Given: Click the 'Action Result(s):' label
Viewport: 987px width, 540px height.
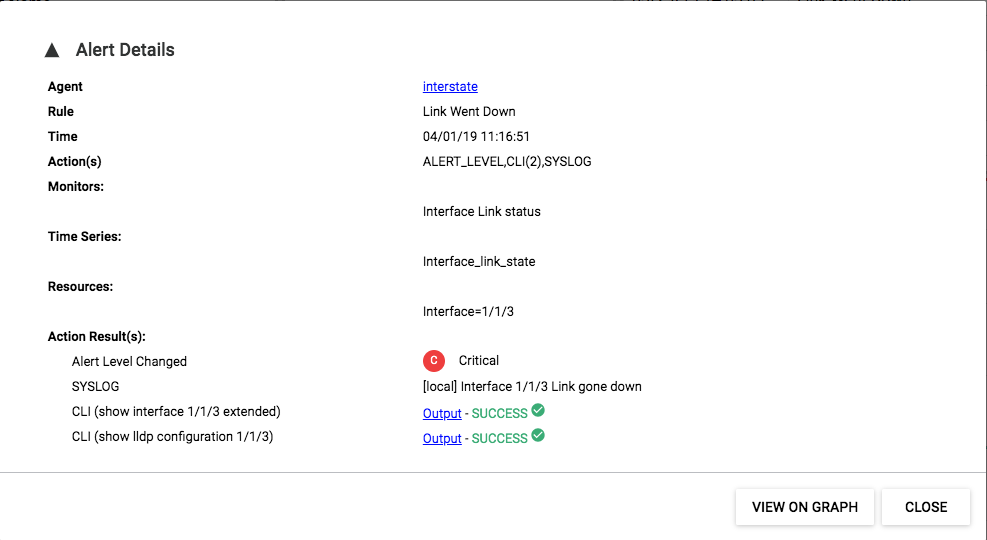Looking at the screenshot, I should (x=96, y=337).
